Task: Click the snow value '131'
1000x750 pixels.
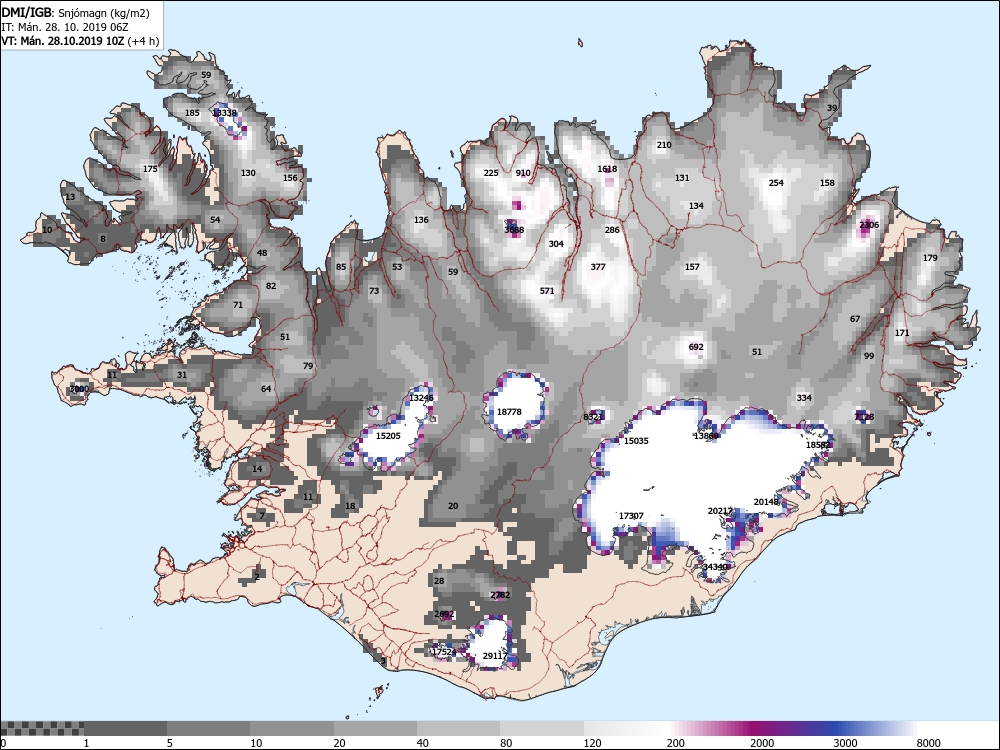Action: click(x=682, y=178)
